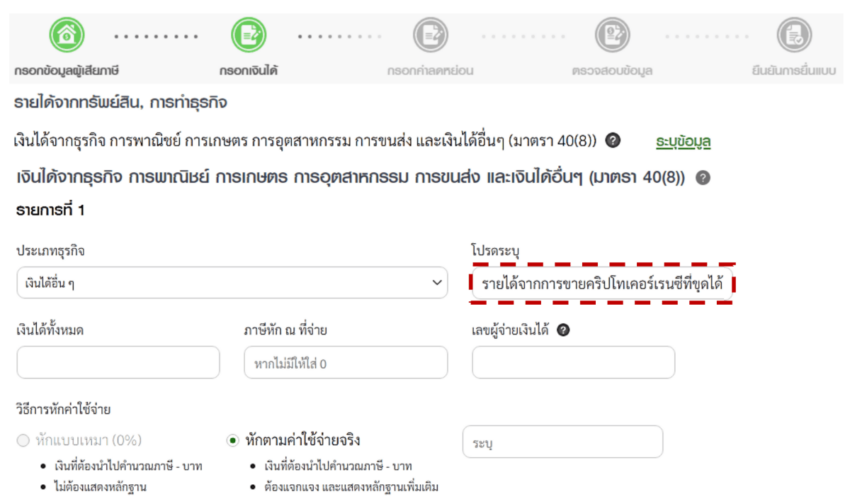Click the เลขผู้จ่ายเงินได้ input field

[574, 362]
